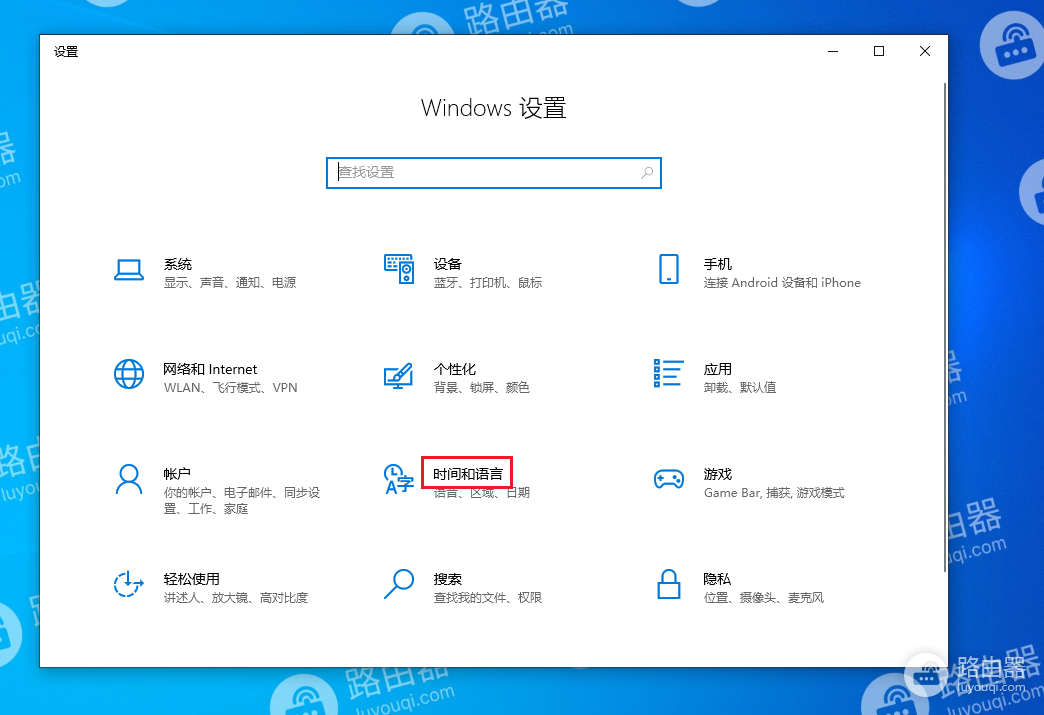Close the Settings window
This screenshot has height=715, width=1044.
(x=925, y=51)
